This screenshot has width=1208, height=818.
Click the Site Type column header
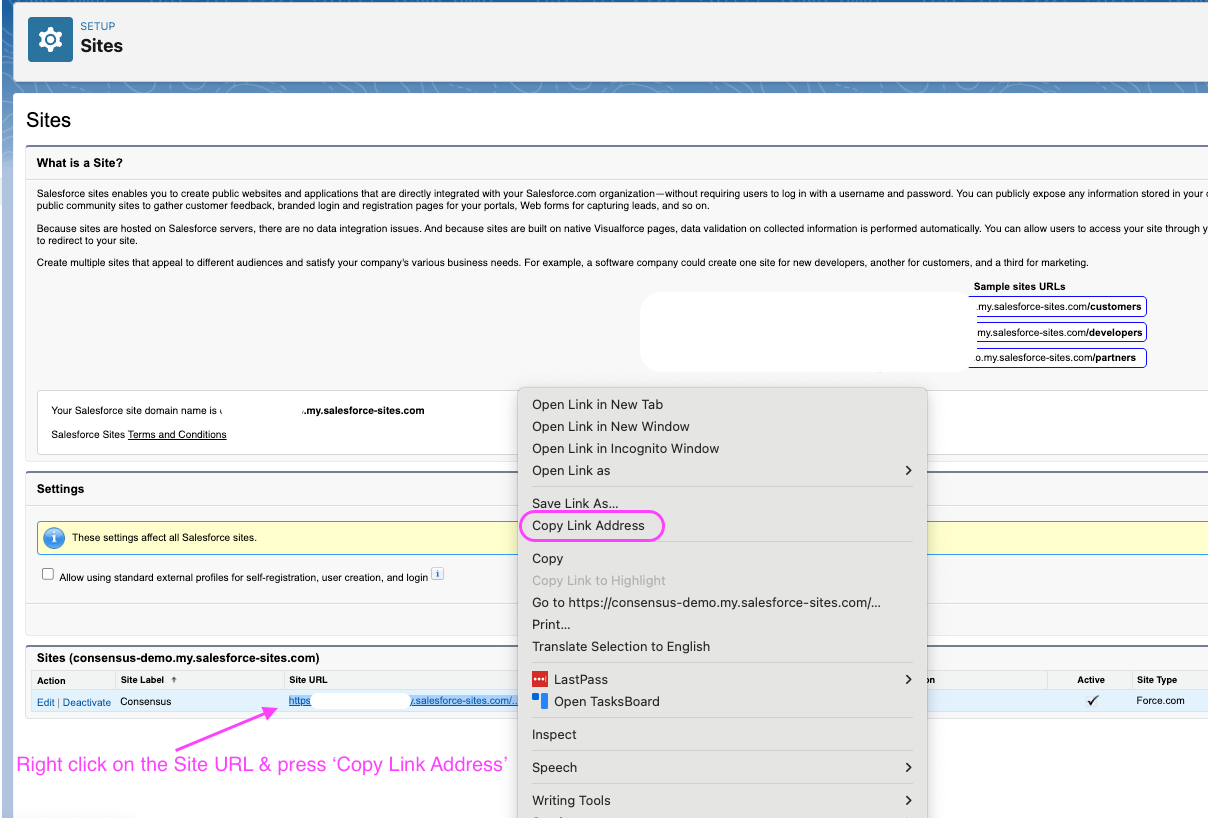[1157, 680]
